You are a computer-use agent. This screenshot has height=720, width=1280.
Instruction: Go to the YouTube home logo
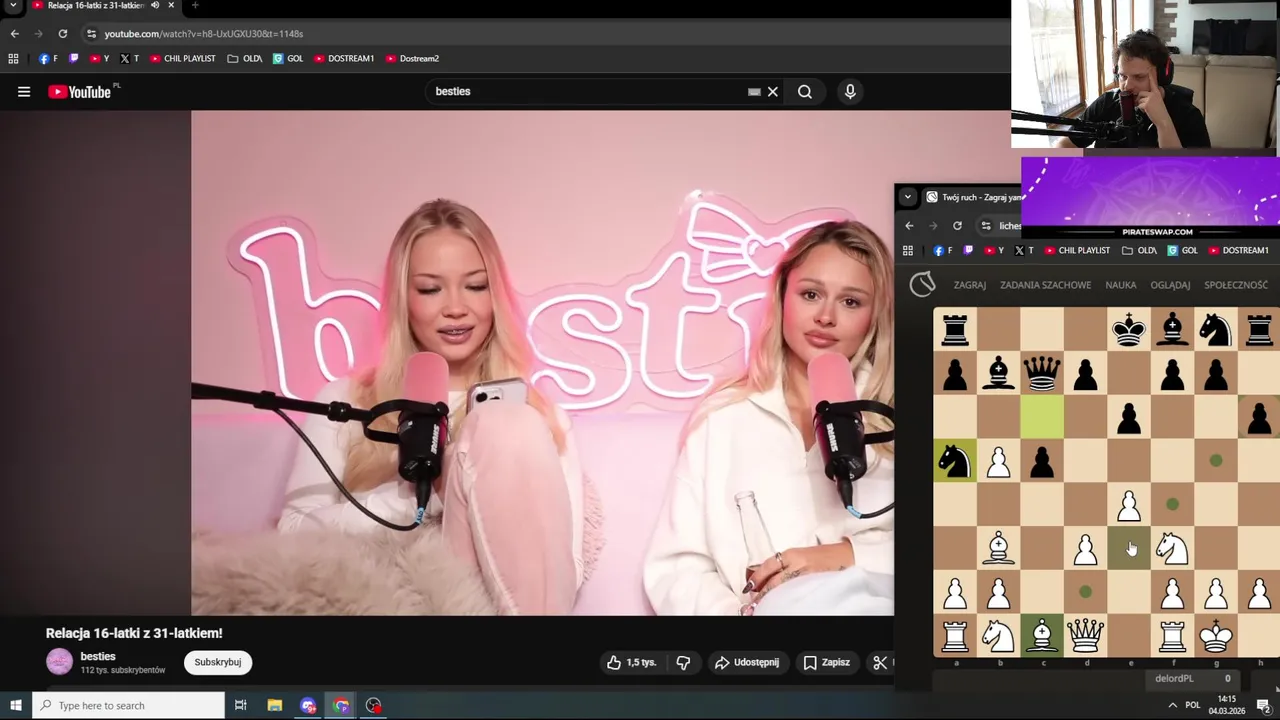(x=80, y=92)
